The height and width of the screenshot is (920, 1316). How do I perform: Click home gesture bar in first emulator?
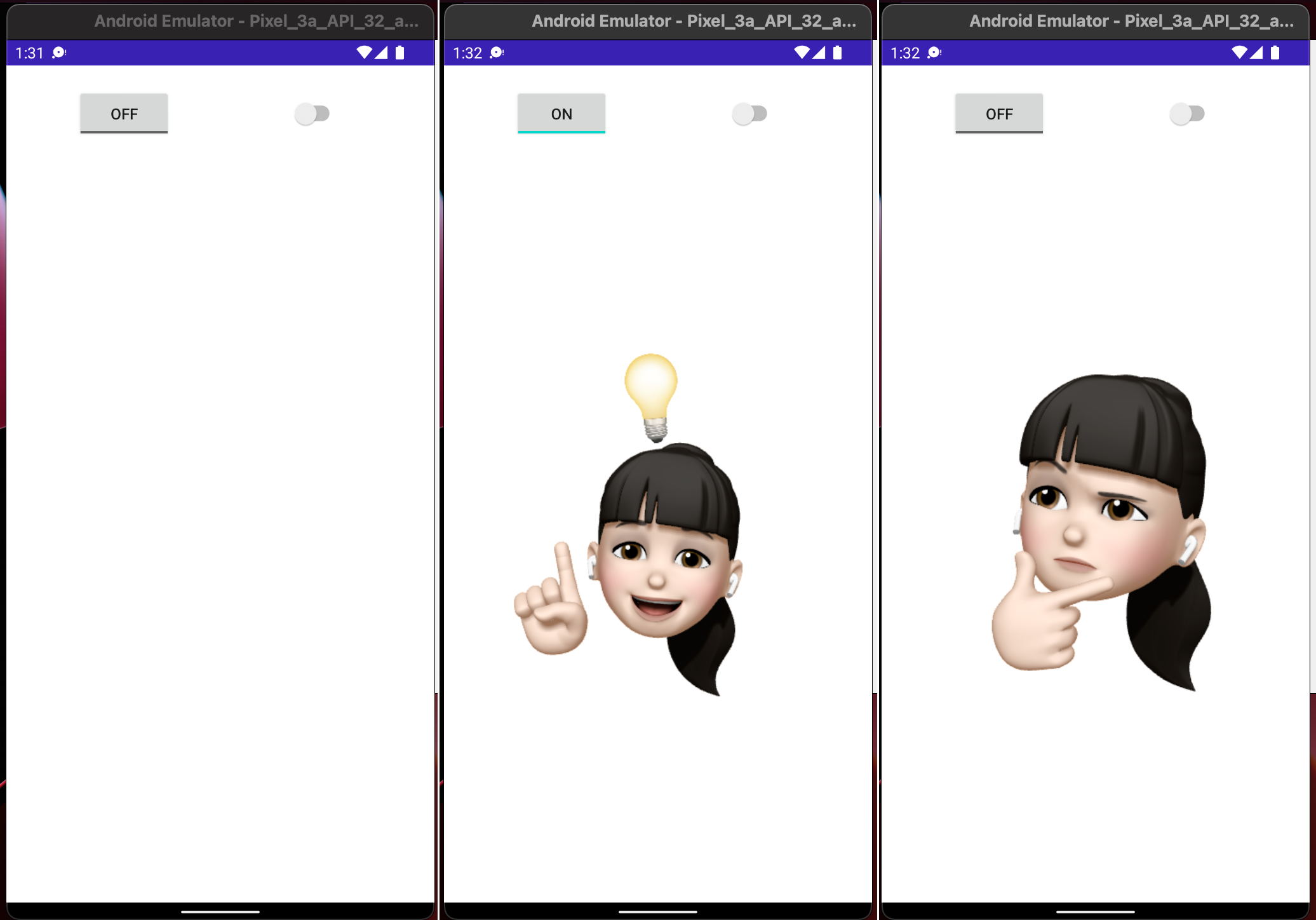tap(220, 912)
